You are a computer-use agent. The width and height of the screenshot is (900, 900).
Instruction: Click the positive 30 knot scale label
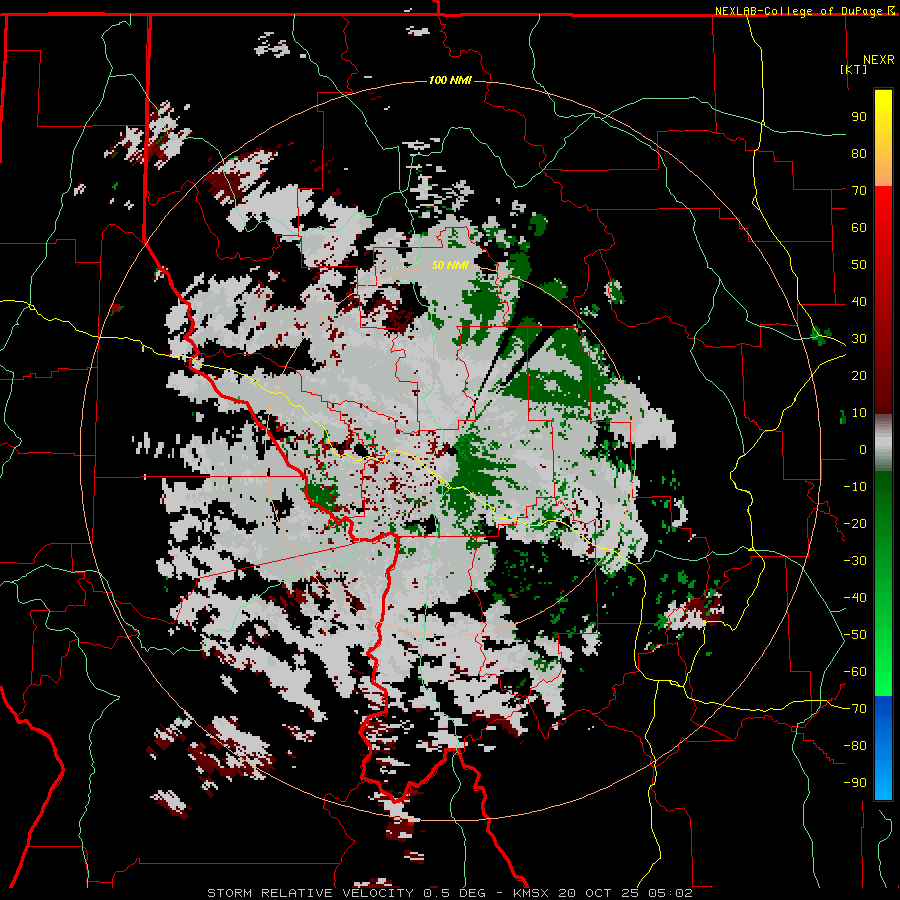(x=859, y=339)
